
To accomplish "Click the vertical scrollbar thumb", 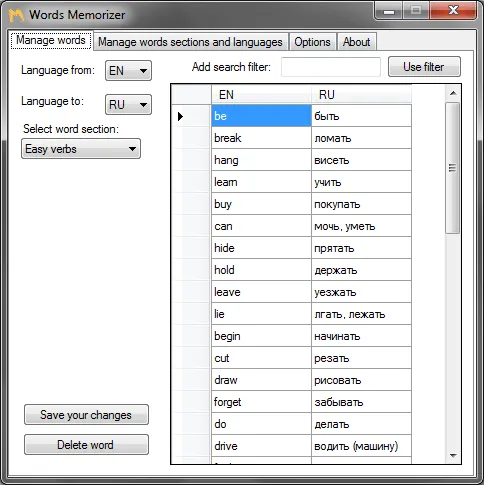I will [453, 168].
